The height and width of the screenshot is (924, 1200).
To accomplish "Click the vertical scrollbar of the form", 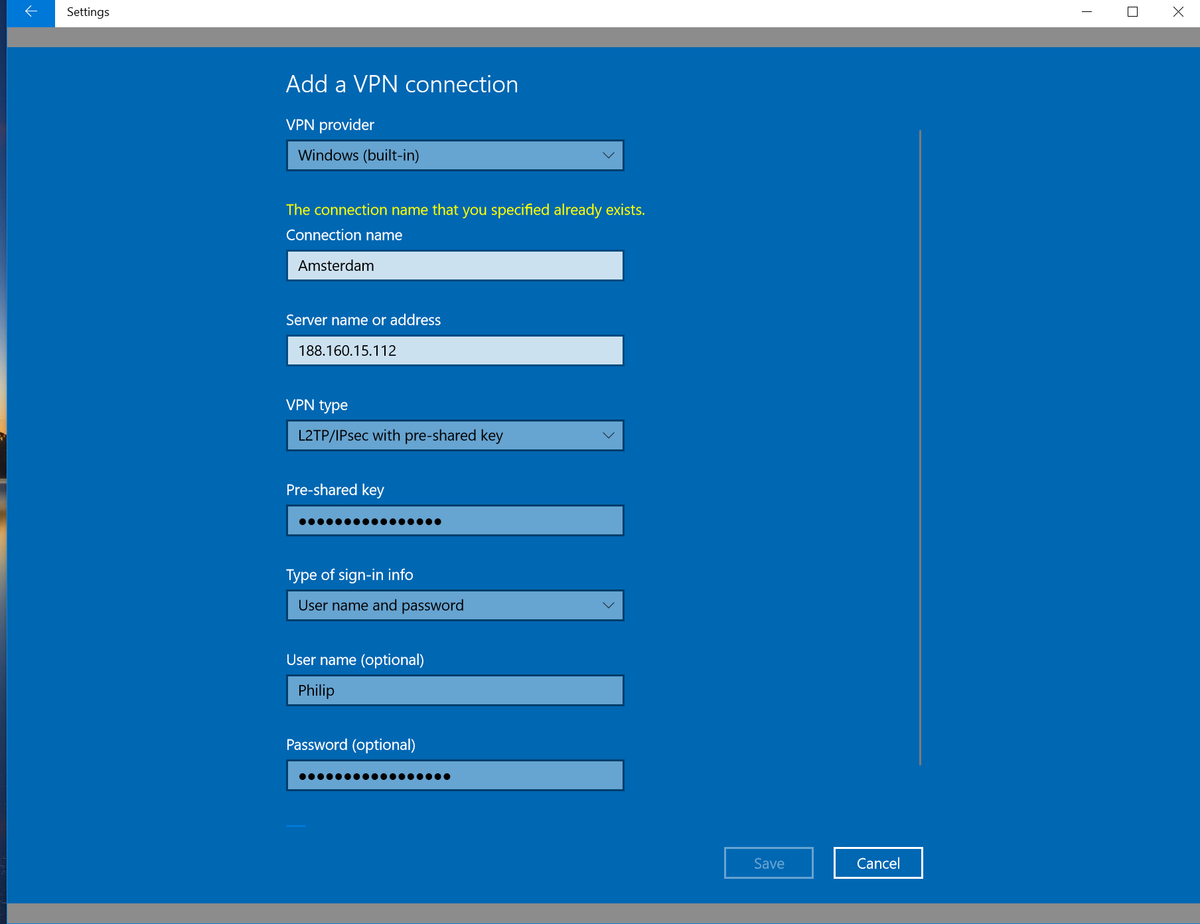I will (x=919, y=447).
